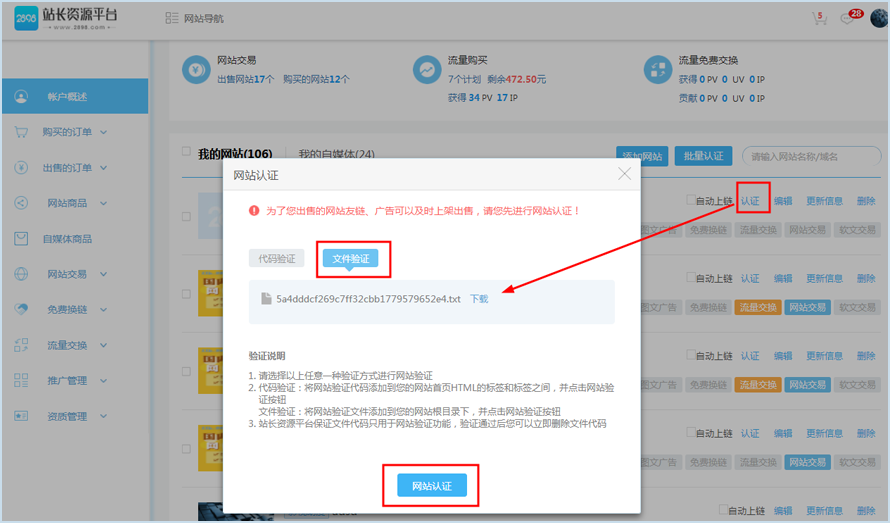The height and width of the screenshot is (523, 890).
Task: Click the 网站交易 circular icon in summary
Action: [197, 71]
